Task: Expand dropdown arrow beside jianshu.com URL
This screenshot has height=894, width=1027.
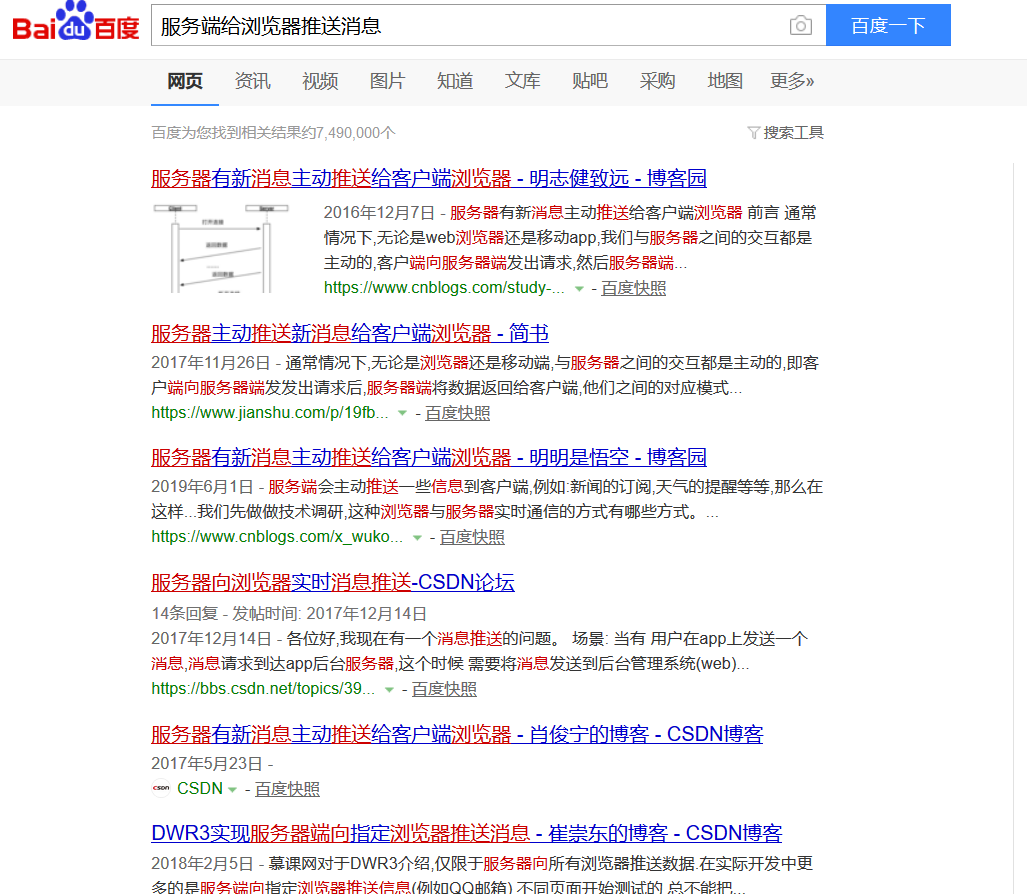Action: coord(403,413)
